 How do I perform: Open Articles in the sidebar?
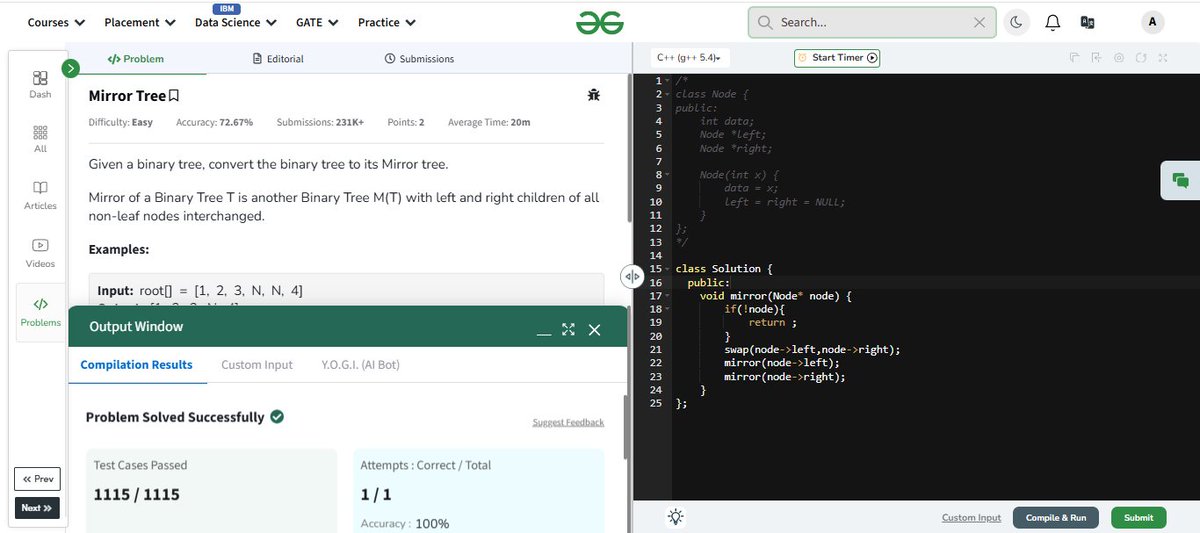click(40, 195)
